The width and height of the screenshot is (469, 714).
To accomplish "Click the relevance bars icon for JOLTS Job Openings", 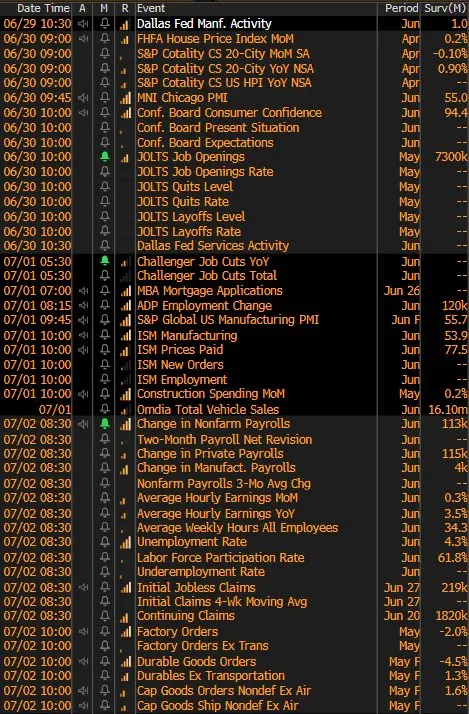I will click(124, 158).
